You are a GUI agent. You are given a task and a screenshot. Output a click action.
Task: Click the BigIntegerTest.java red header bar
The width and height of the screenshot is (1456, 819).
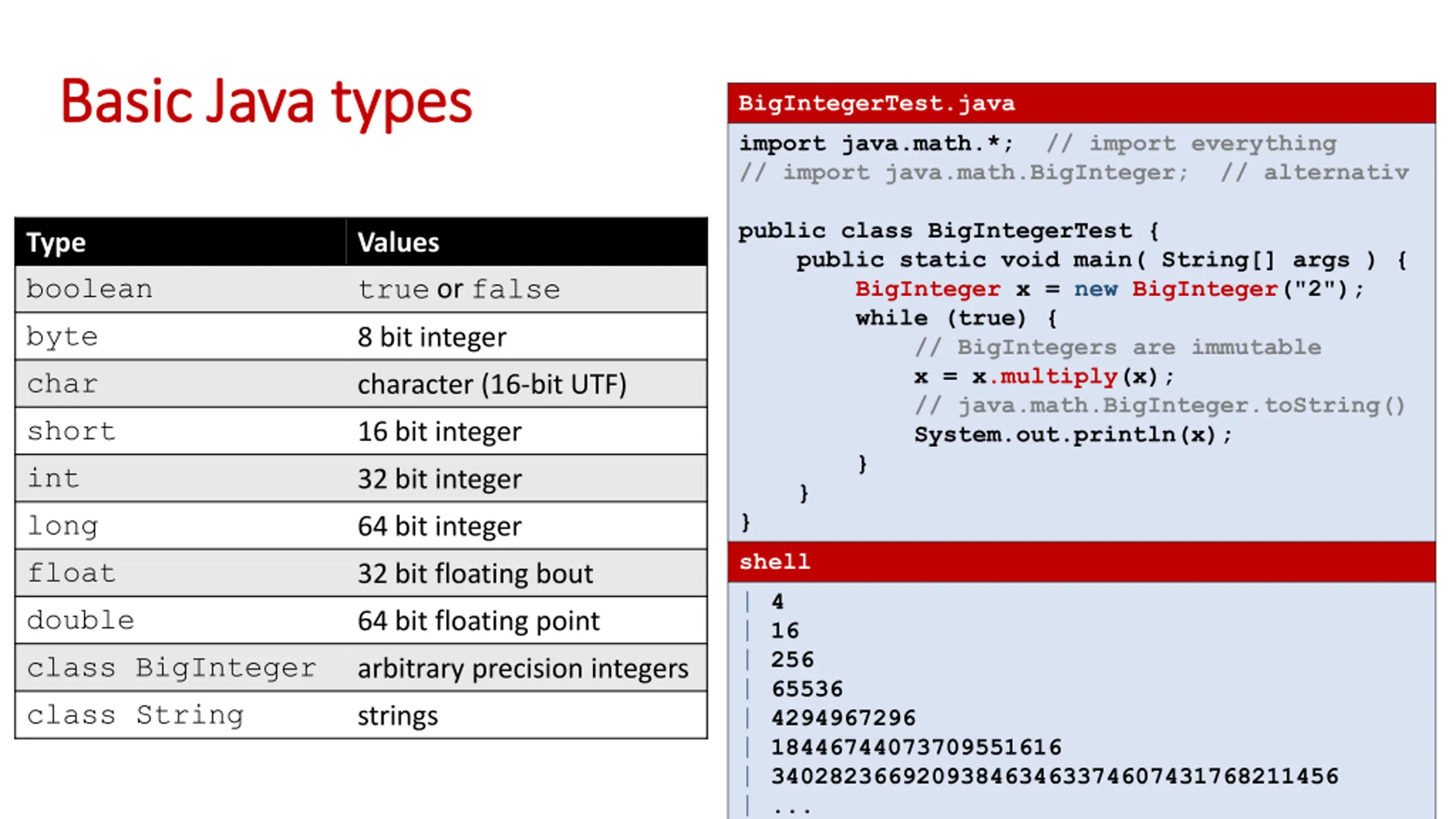1081,104
